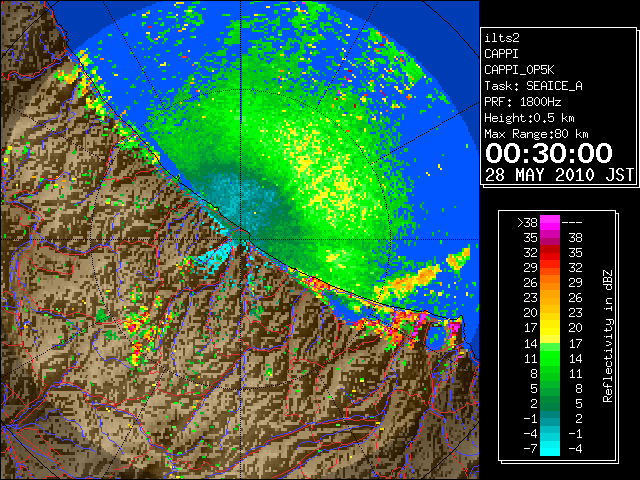Click the 00:30:00 time display
The image size is (640, 480).
(549, 153)
